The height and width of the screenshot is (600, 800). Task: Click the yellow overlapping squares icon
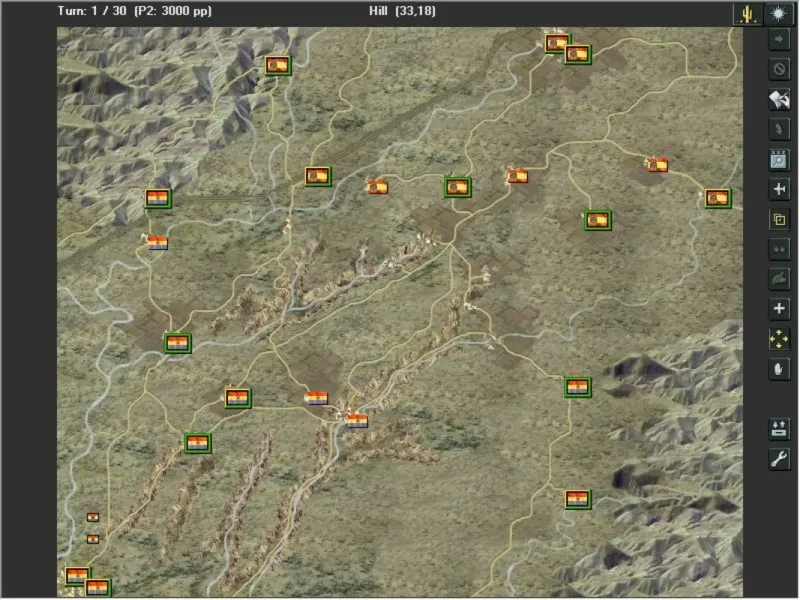(x=779, y=219)
